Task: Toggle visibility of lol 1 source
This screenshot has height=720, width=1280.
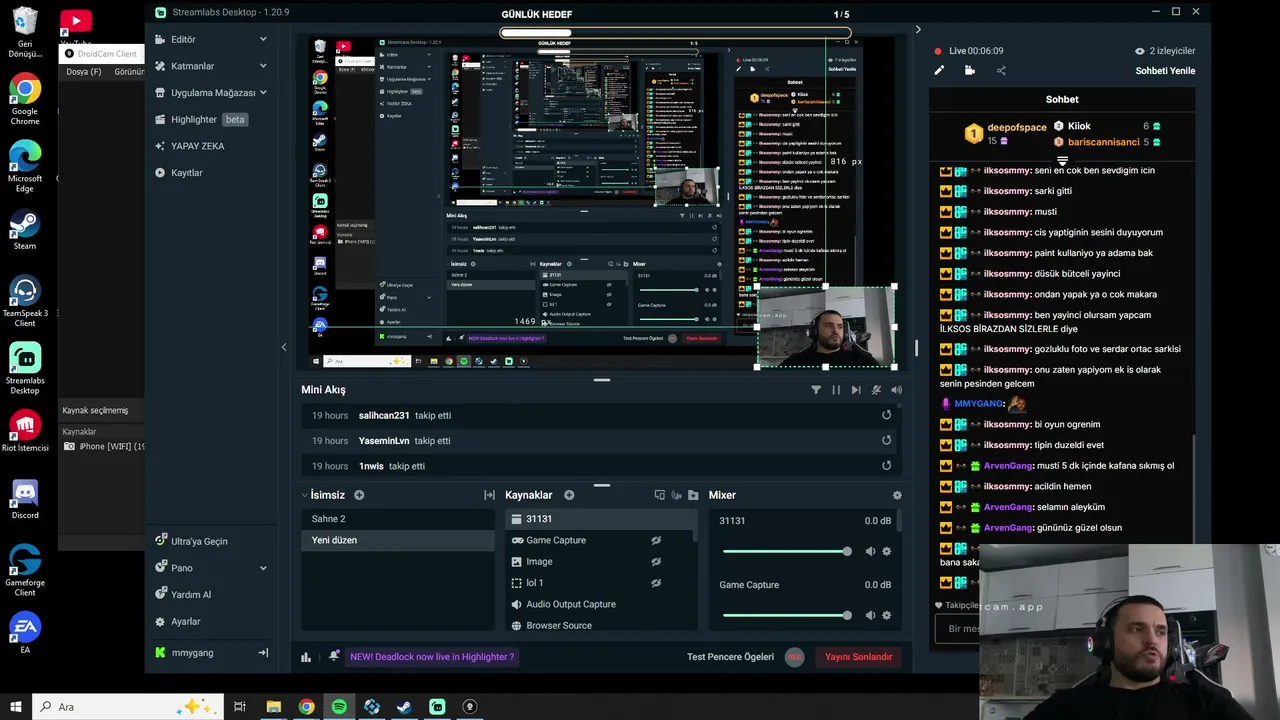Action: [x=656, y=583]
